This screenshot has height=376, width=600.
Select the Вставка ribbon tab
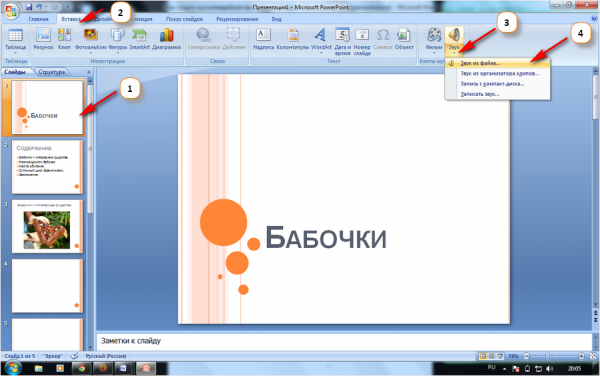71,19
